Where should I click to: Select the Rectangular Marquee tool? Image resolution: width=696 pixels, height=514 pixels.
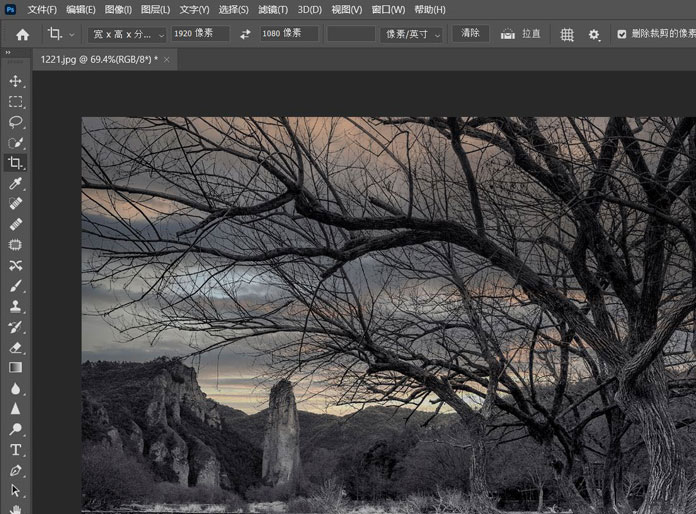(x=15, y=102)
